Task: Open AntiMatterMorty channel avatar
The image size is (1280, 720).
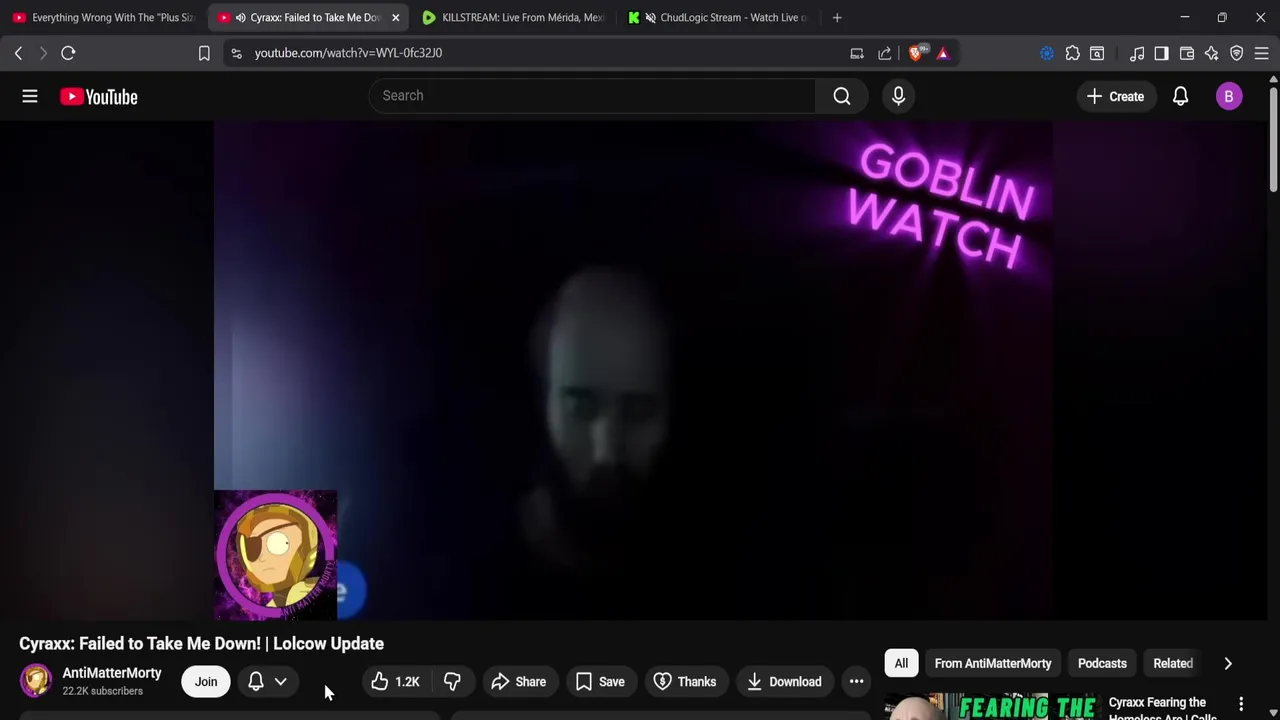Action: click(36, 681)
